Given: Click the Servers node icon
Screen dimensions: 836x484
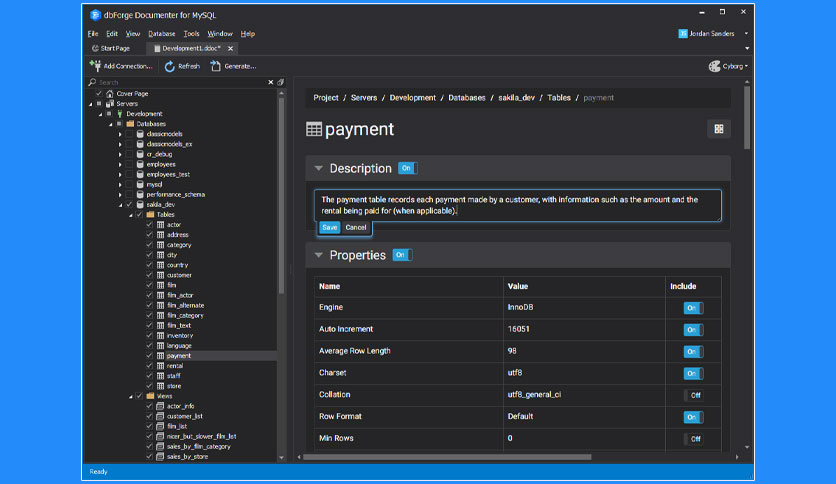Looking at the screenshot, I should pos(110,103).
